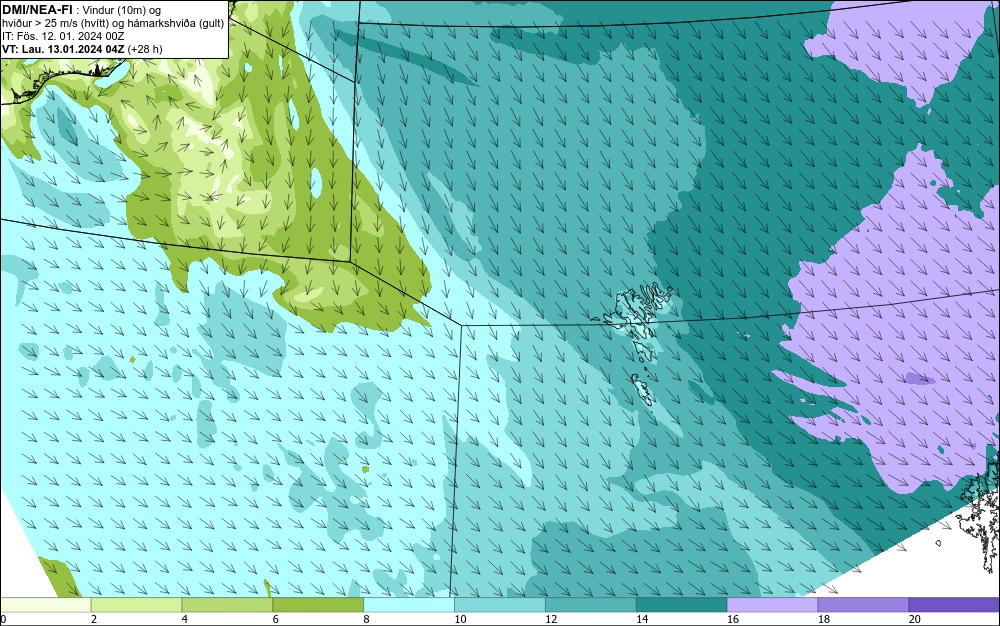Click the legend scale label "2"
1000x626 pixels.
click(x=94, y=619)
